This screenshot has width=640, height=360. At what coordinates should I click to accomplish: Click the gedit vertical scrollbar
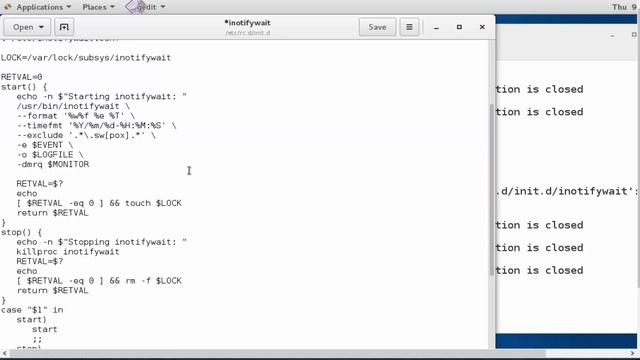tap(492, 190)
